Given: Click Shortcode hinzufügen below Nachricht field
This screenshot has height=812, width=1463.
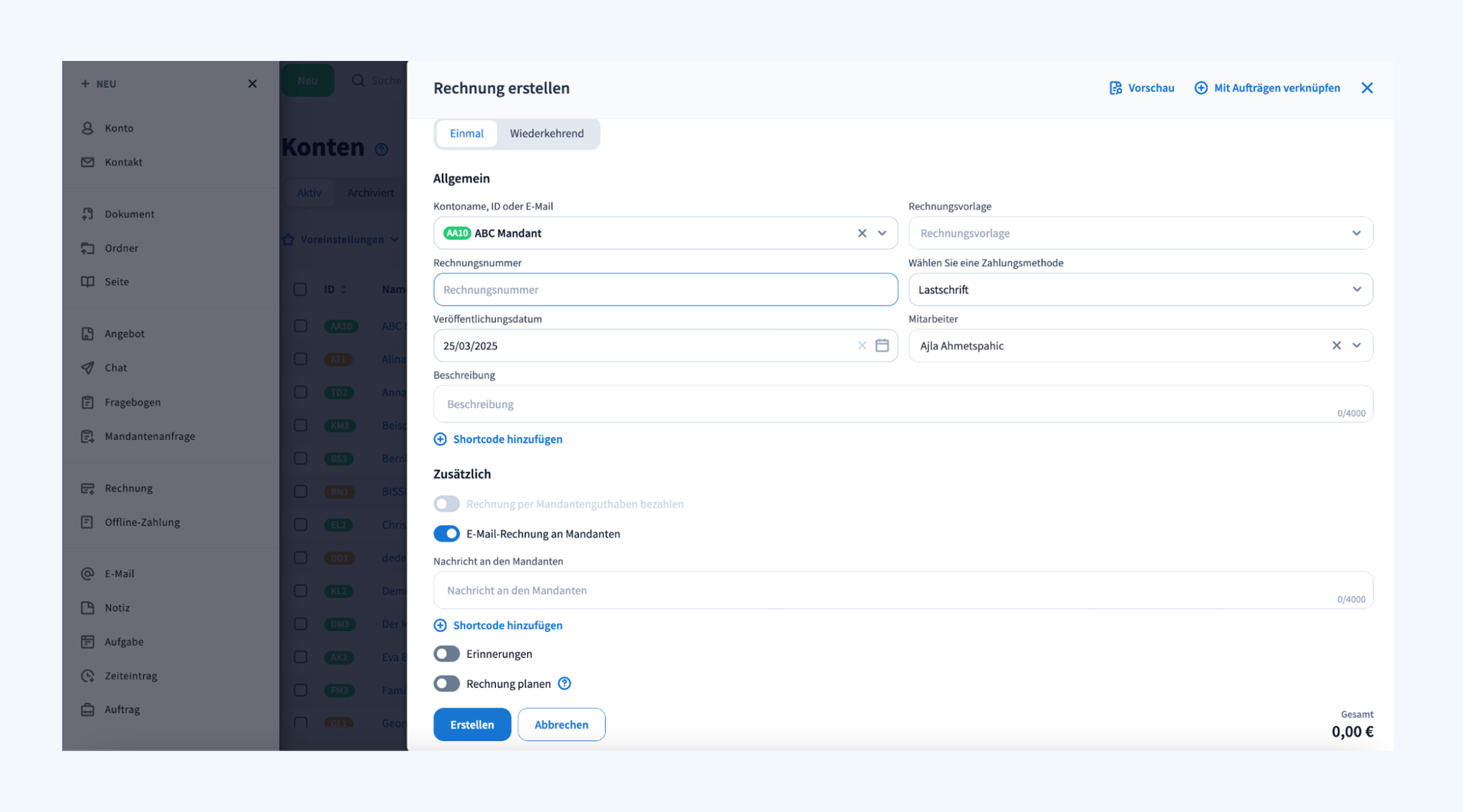Looking at the screenshot, I should click(x=498, y=625).
